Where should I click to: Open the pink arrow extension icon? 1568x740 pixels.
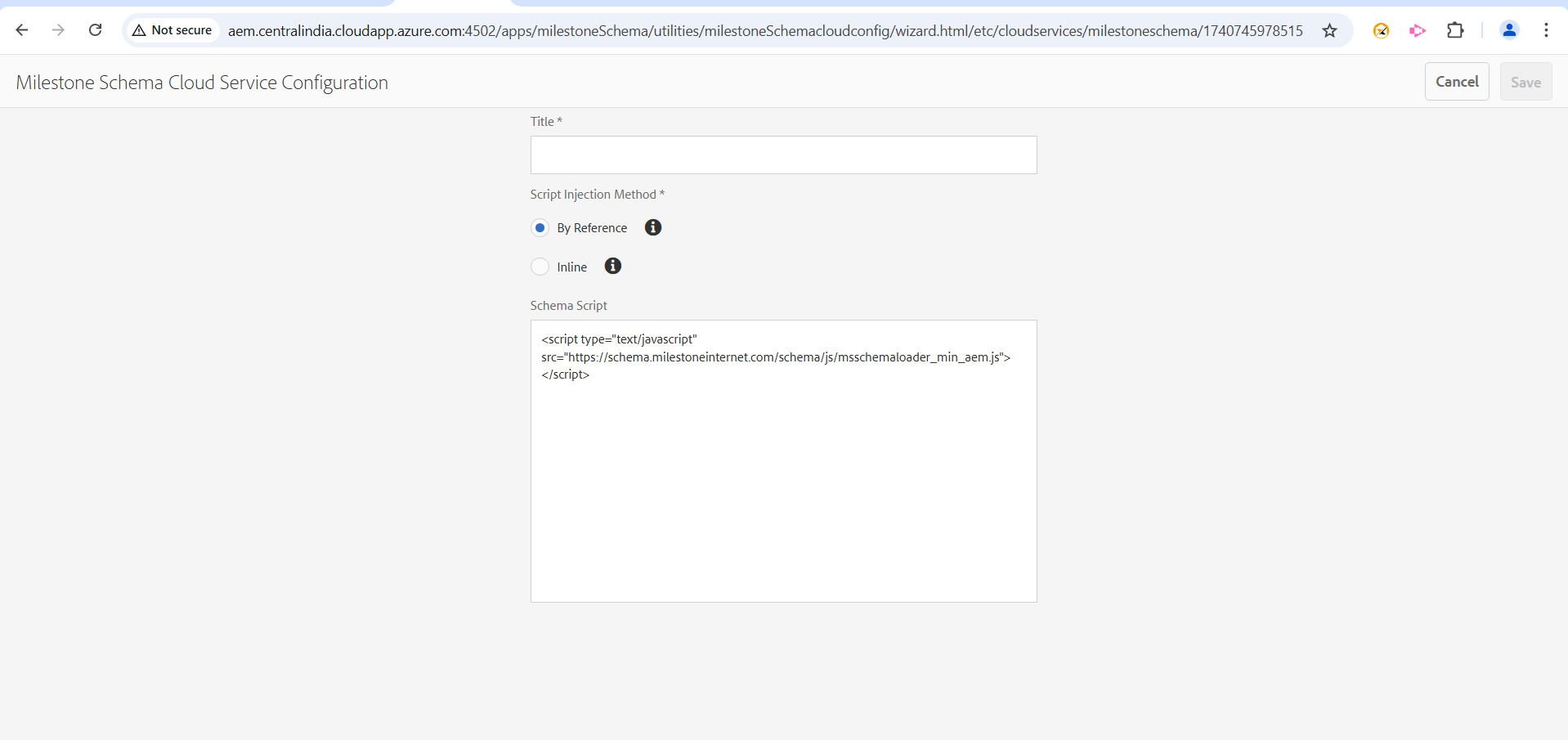[x=1418, y=30]
